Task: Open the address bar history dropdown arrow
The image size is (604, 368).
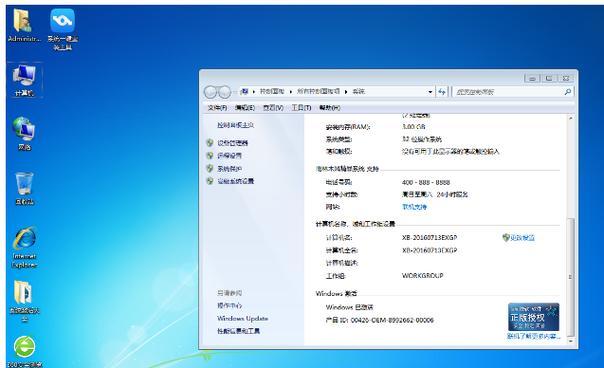Action: tap(430, 92)
